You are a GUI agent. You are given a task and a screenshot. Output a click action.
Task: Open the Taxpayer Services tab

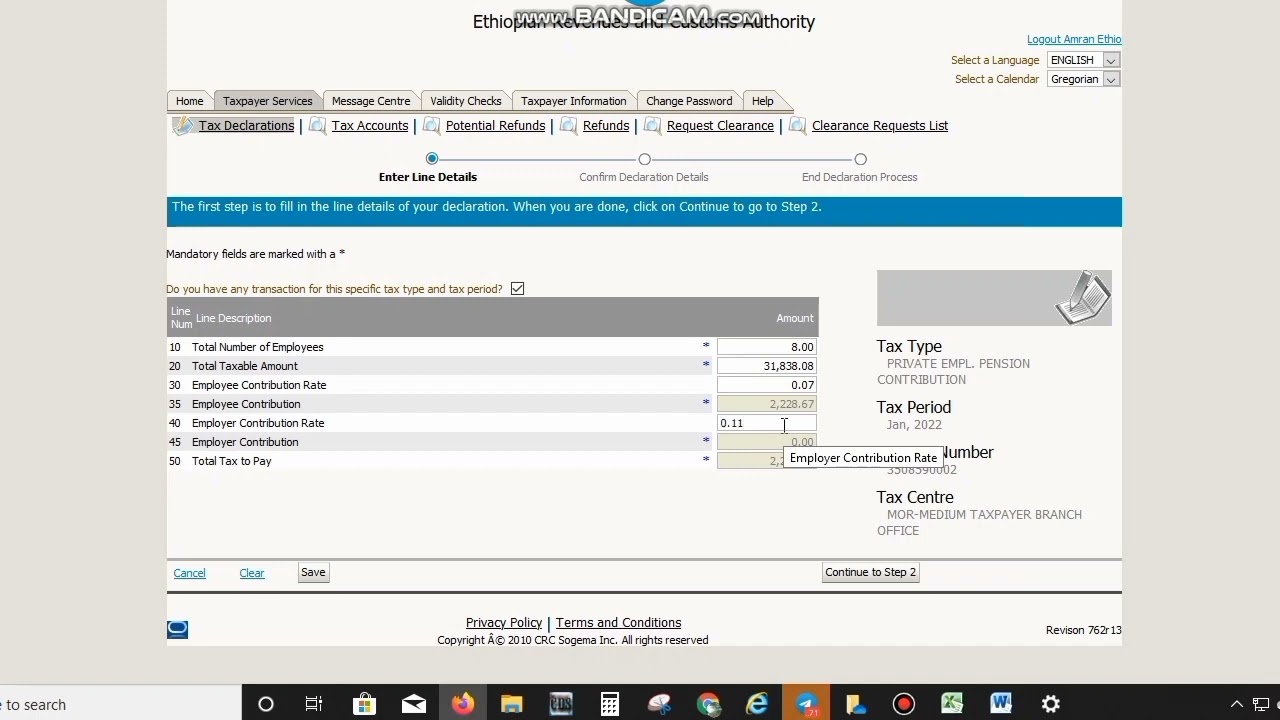tap(267, 101)
